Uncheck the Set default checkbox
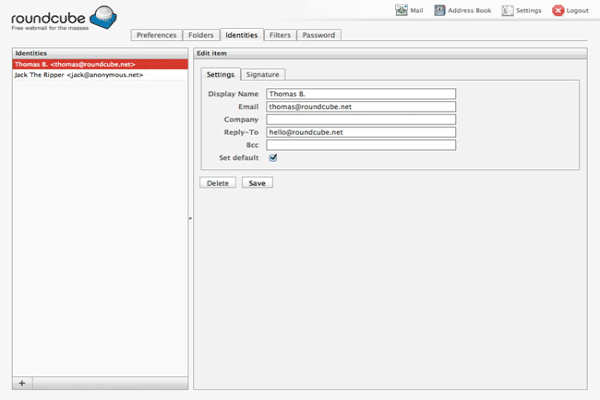The height and width of the screenshot is (400, 600). tap(273, 157)
